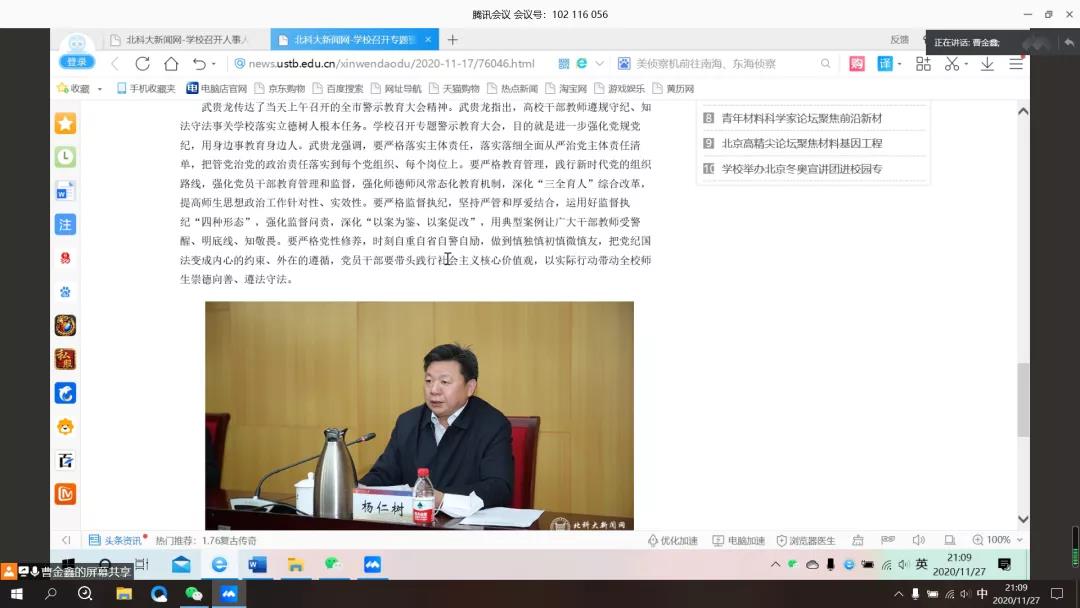Select the scissors screenshot tool
The width and height of the screenshot is (1080, 608).
tap(952, 63)
